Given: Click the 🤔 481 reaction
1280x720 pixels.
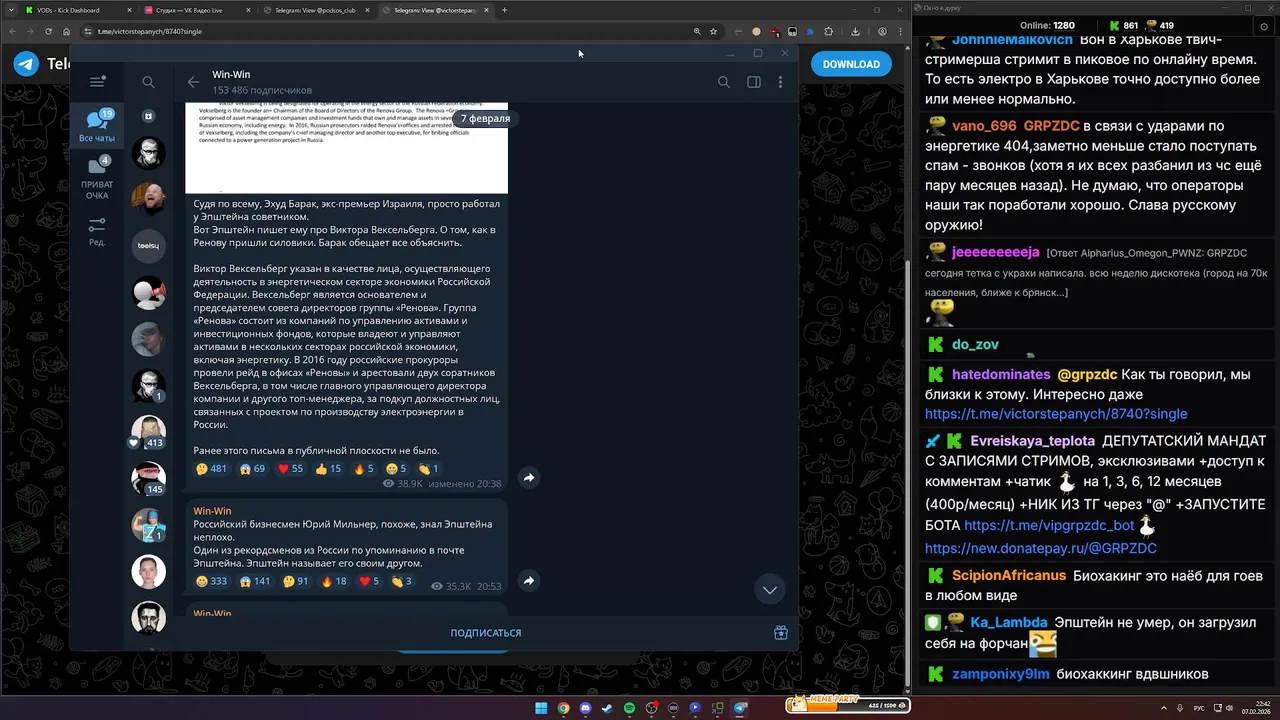Looking at the screenshot, I should (211, 468).
